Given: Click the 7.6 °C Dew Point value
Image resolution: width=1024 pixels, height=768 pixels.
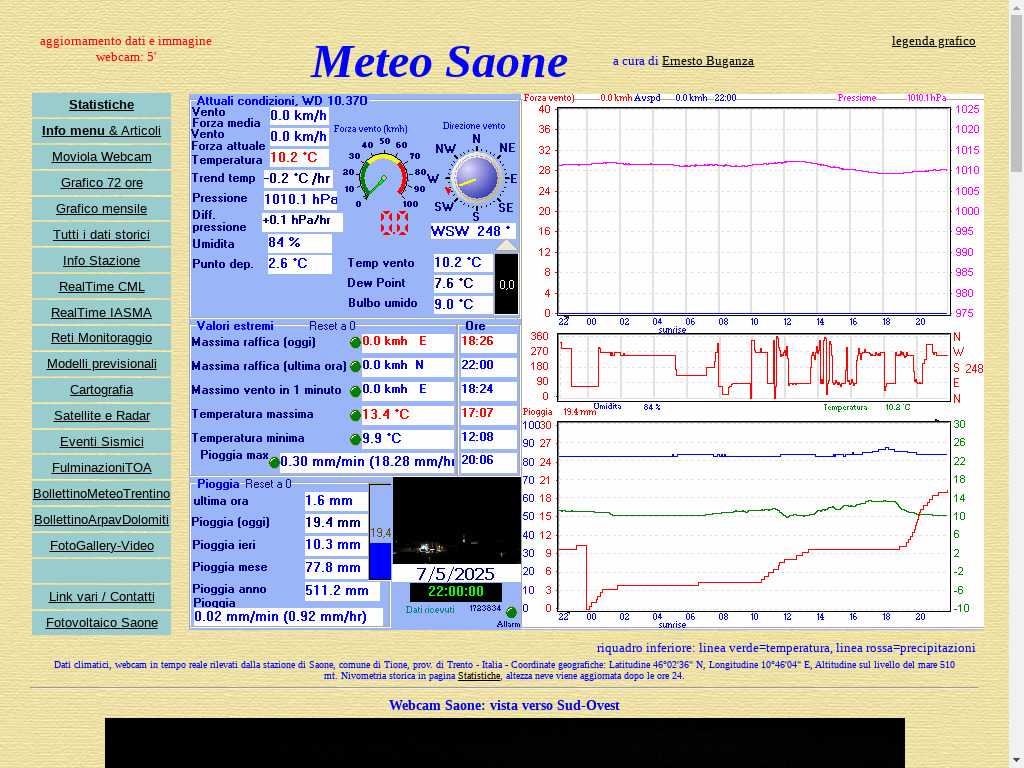Looking at the screenshot, I should point(462,283).
